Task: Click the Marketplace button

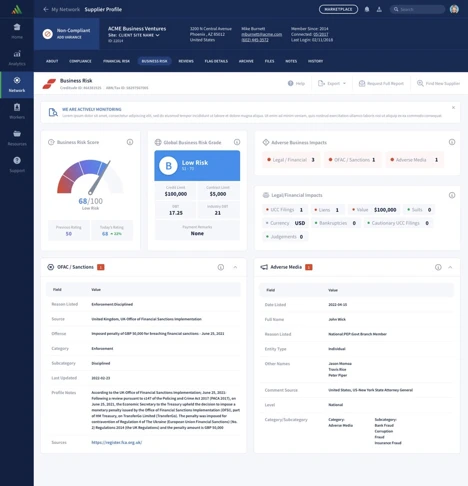Action: (338, 9)
